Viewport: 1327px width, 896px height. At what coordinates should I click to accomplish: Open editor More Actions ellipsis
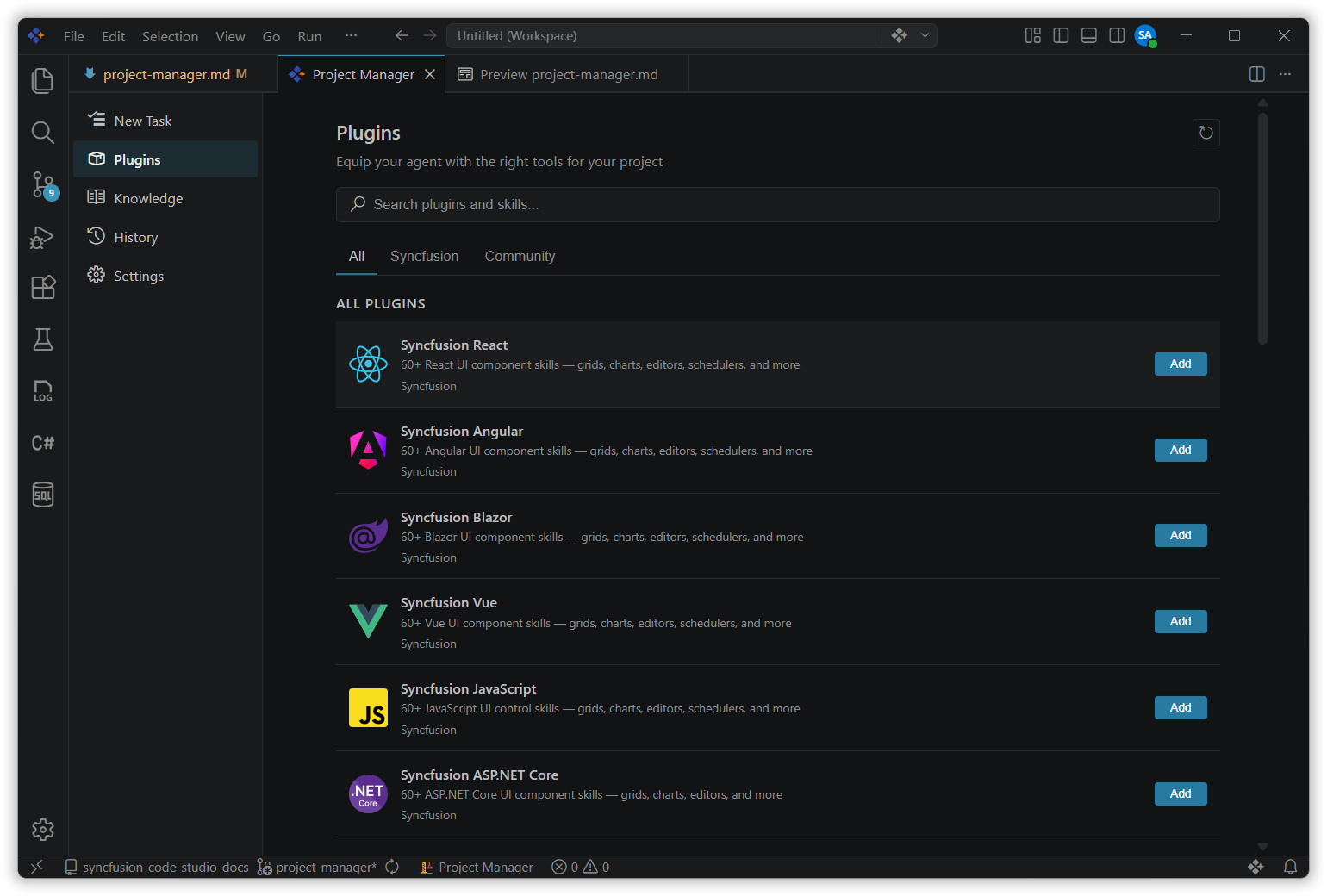coord(1285,74)
